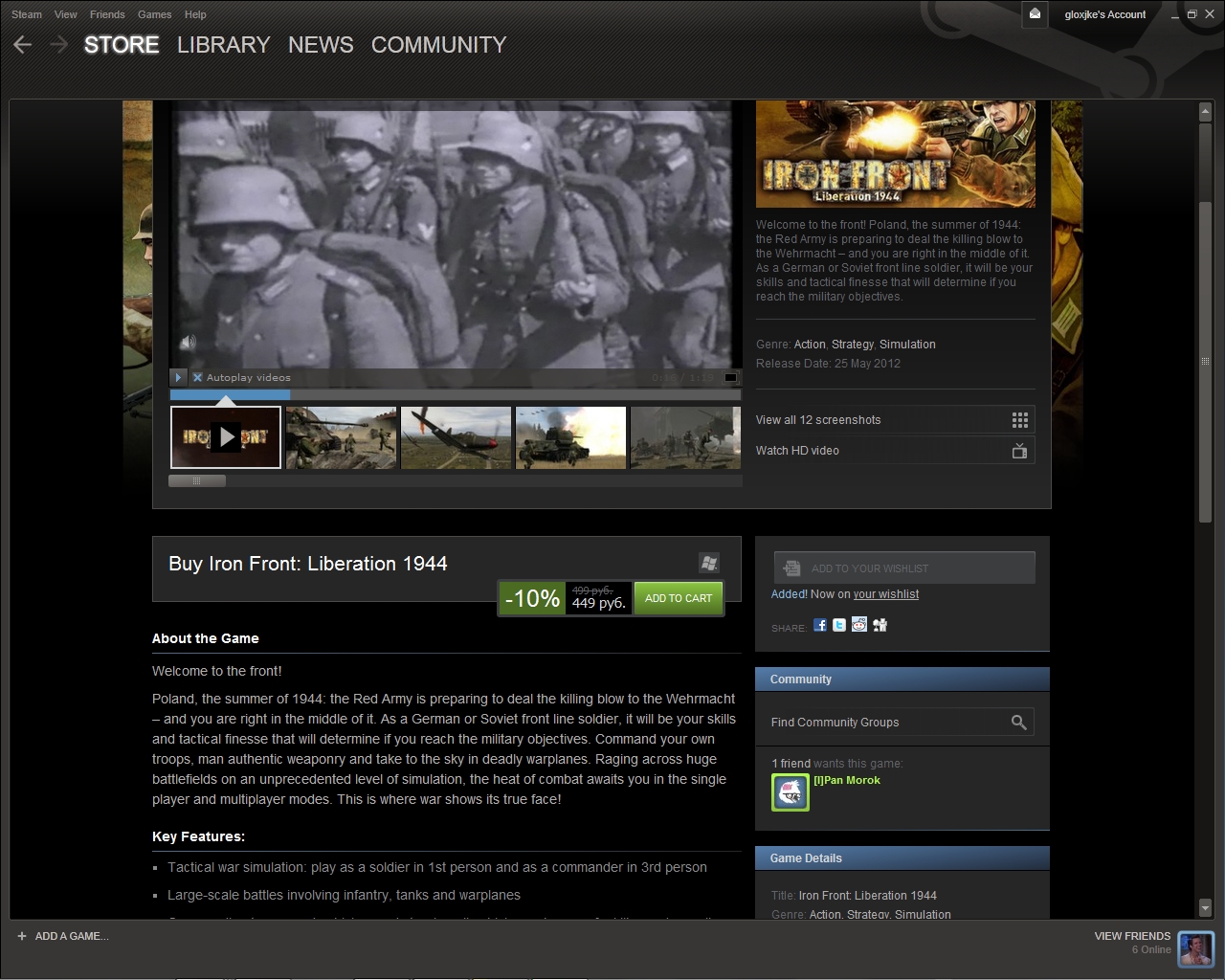Viewport: 1225px width, 980px height.
Task: Share on Reddit
Action: coord(859,625)
